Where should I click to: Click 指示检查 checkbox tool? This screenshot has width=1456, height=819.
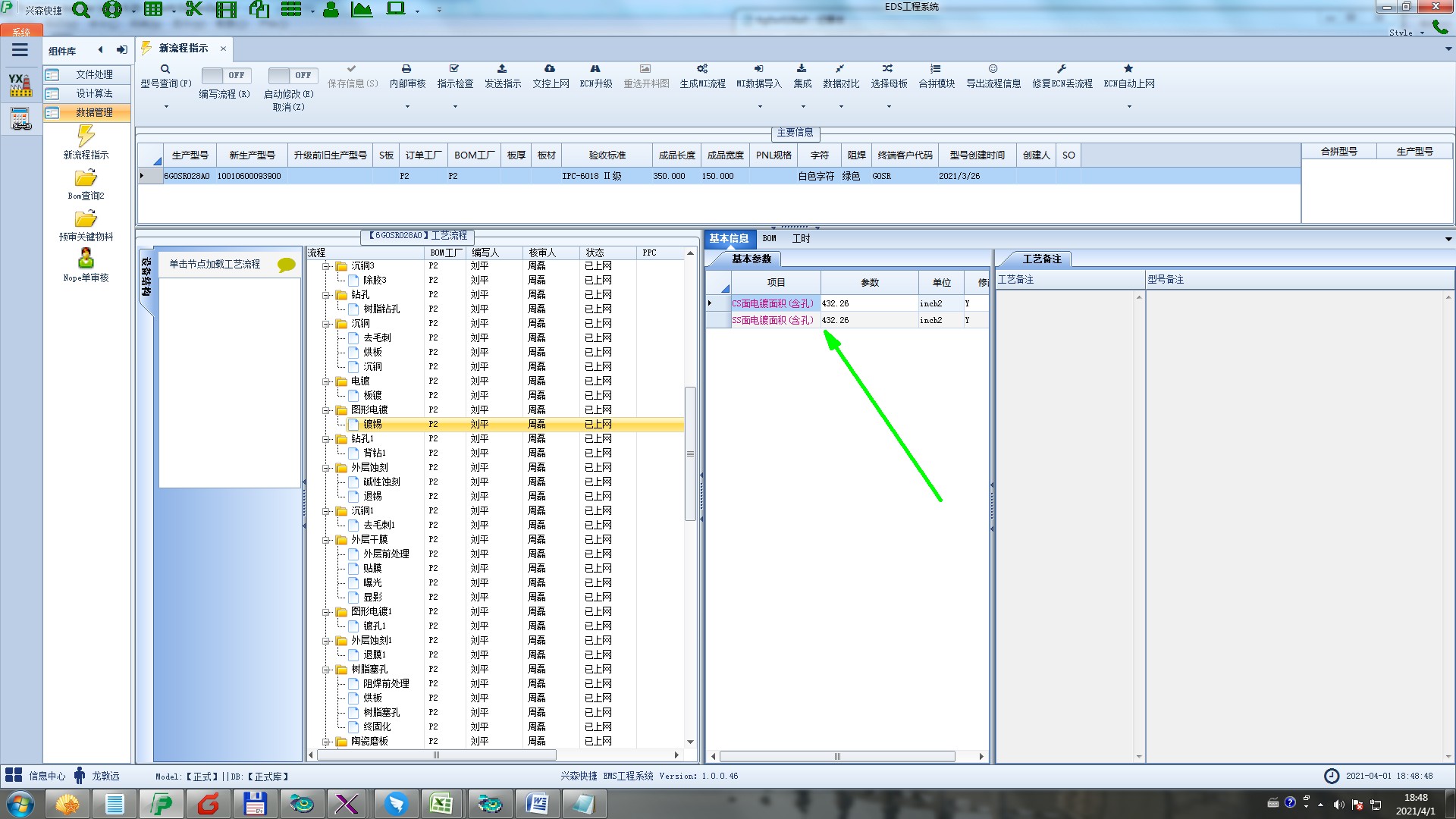pos(455,76)
